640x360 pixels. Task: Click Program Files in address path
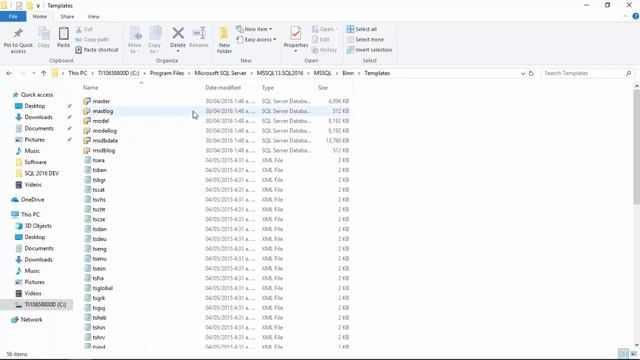(167, 73)
